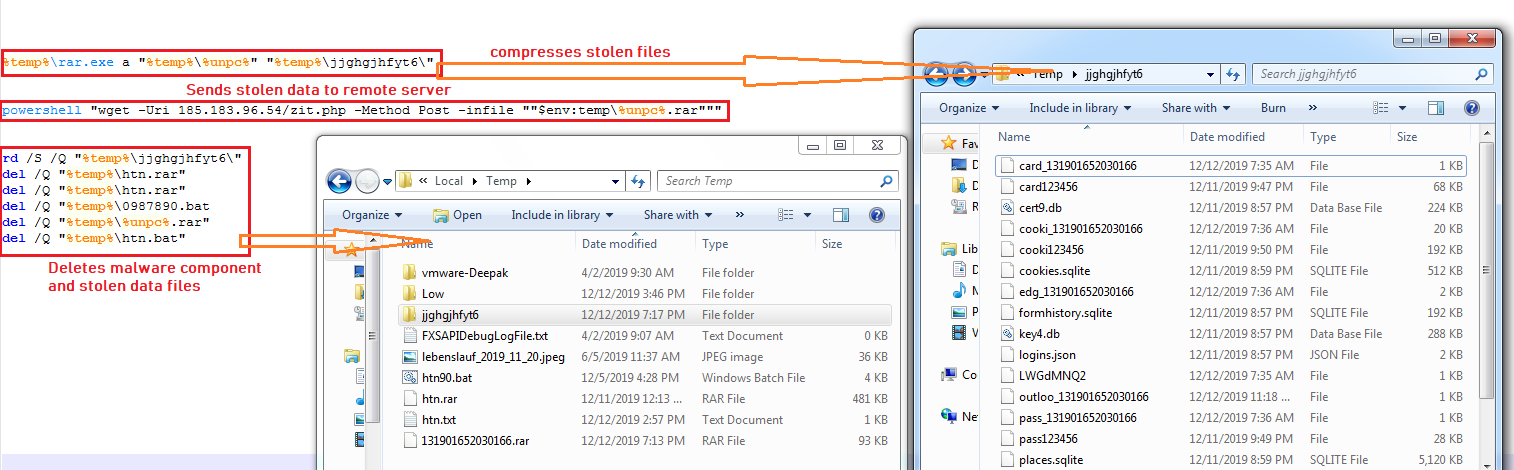Viewport: 1514px width, 470px height.
Task: Open Organize menu in jjghgjhfyt6 window
Action: (969, 108)
